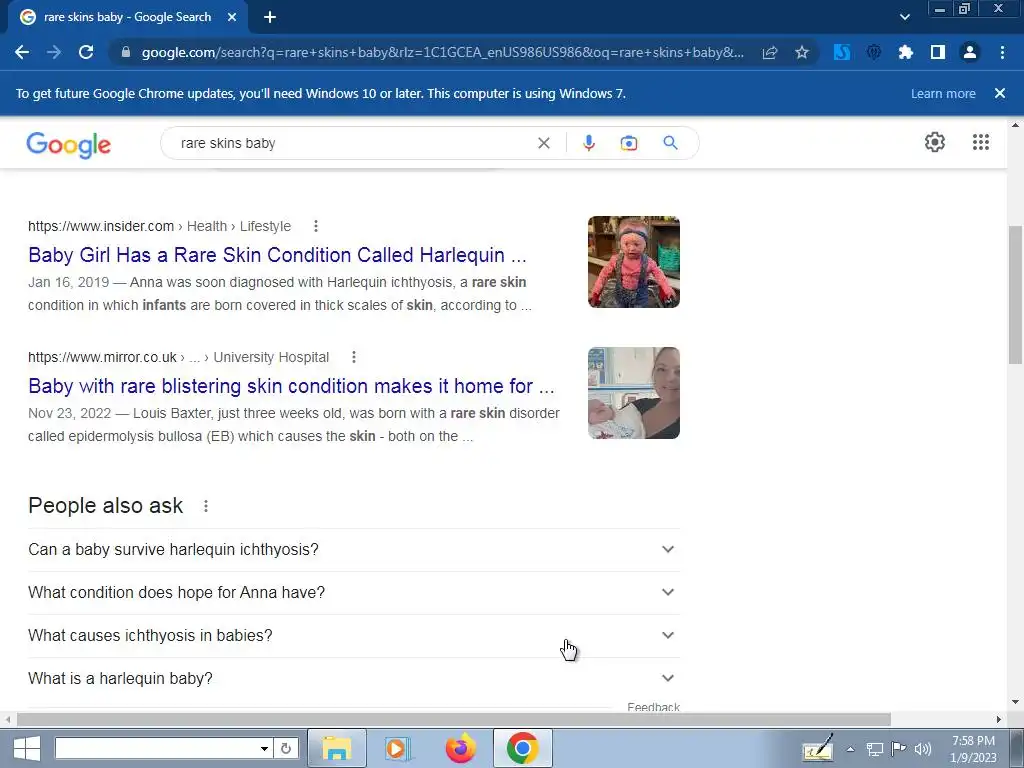This screenshot has height=768, width=1024.
Task: Go to Google home via logo
Action: pyautogui.click(x=69, y=144)
